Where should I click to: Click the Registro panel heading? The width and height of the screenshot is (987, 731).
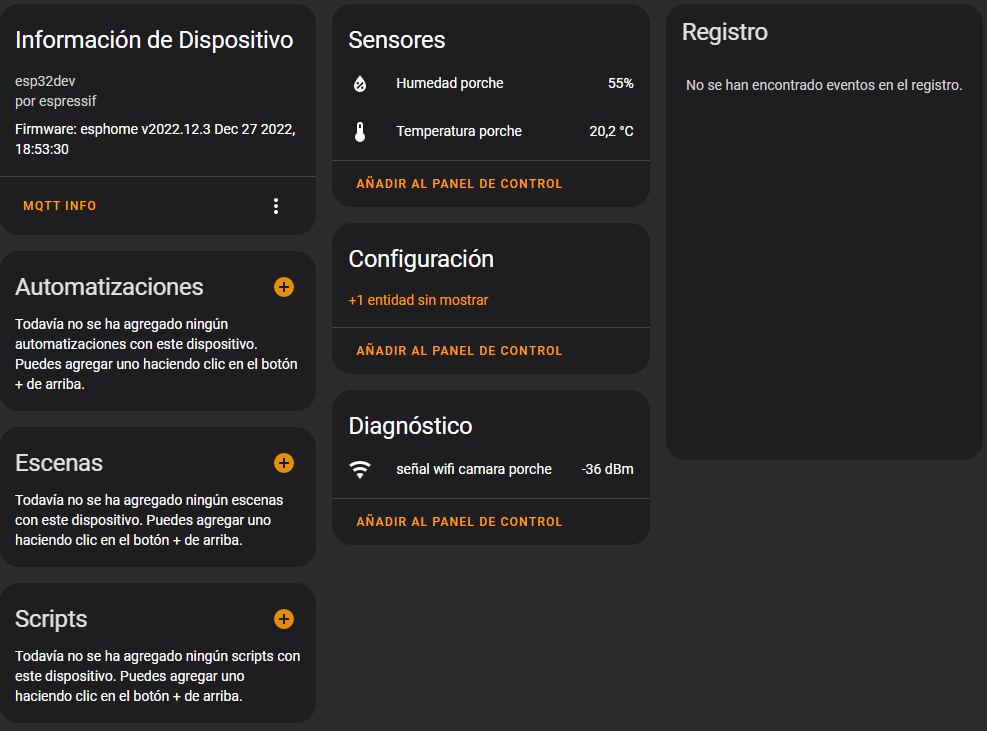pyautogui.click(x=725, y=32)
